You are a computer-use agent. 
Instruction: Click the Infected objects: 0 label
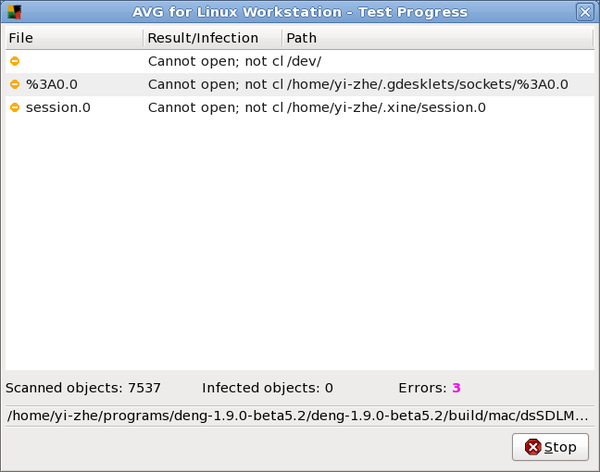point(267,388)
